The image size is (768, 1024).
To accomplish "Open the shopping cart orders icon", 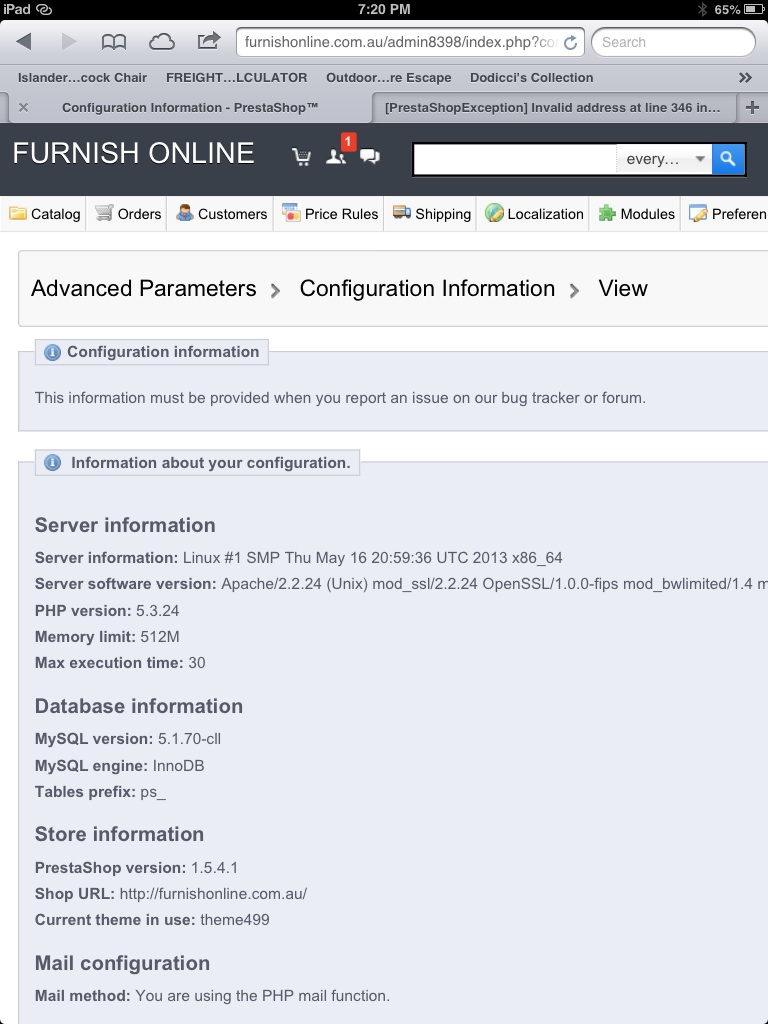I will [301, 157].
